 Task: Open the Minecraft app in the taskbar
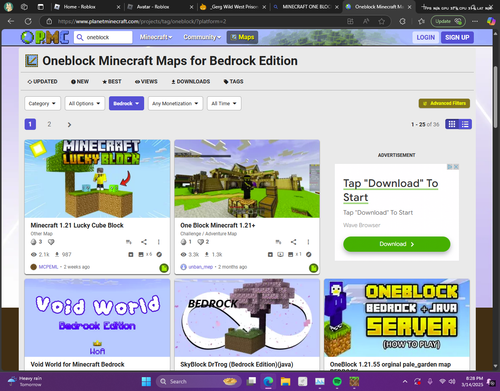(354, 381)
